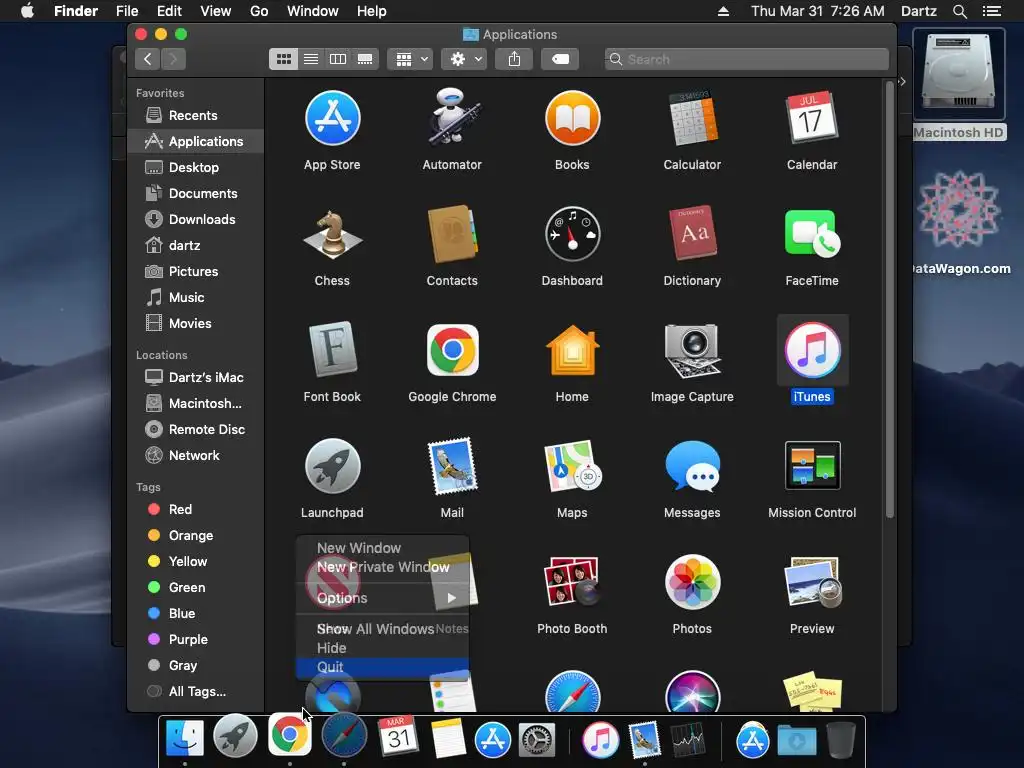Select the Home app icon
This screenshot has height=768, width=1024.
572,350
